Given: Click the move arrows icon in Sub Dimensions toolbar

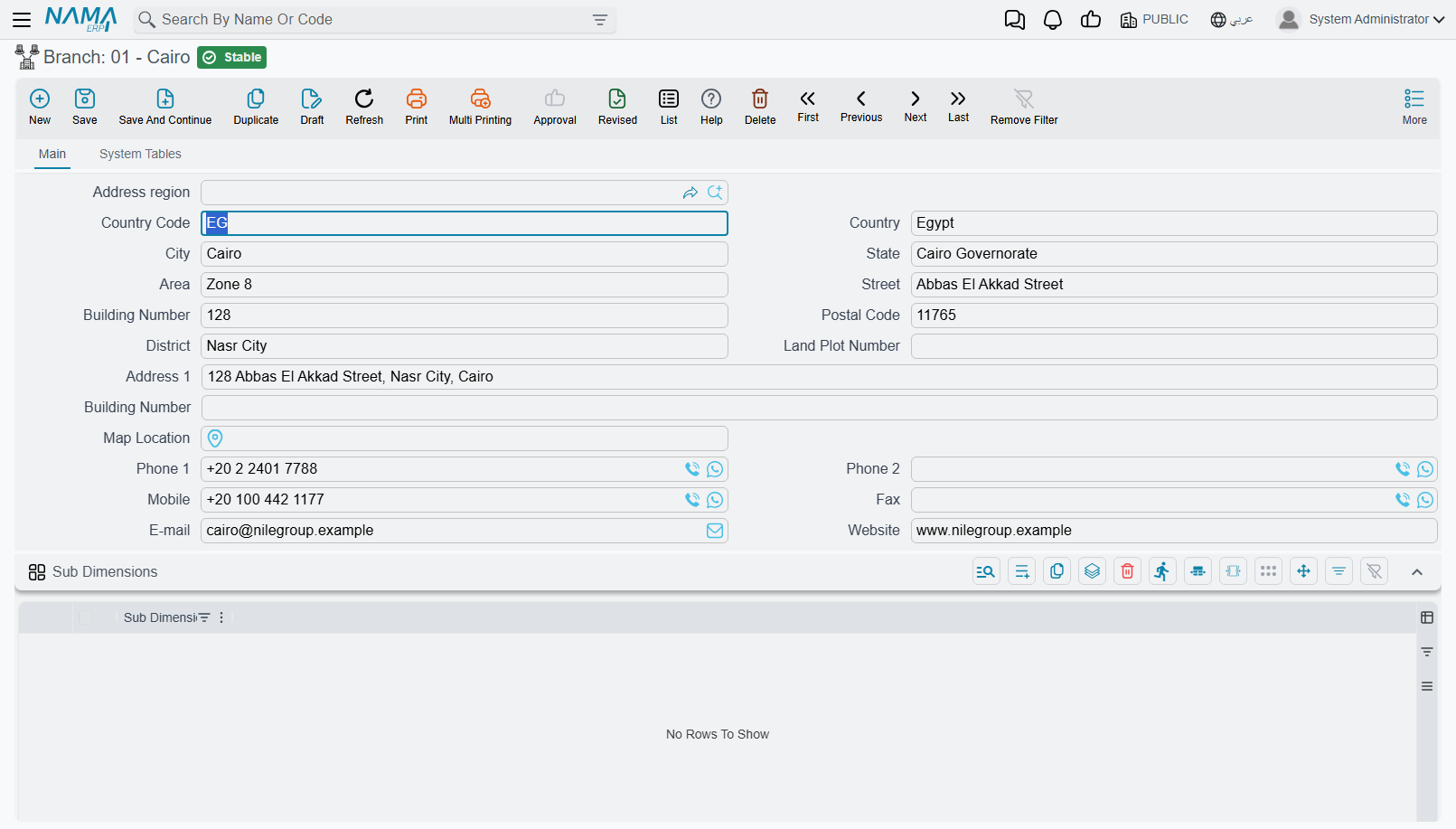Looking at the screenshot, I should coord(1304,571).
